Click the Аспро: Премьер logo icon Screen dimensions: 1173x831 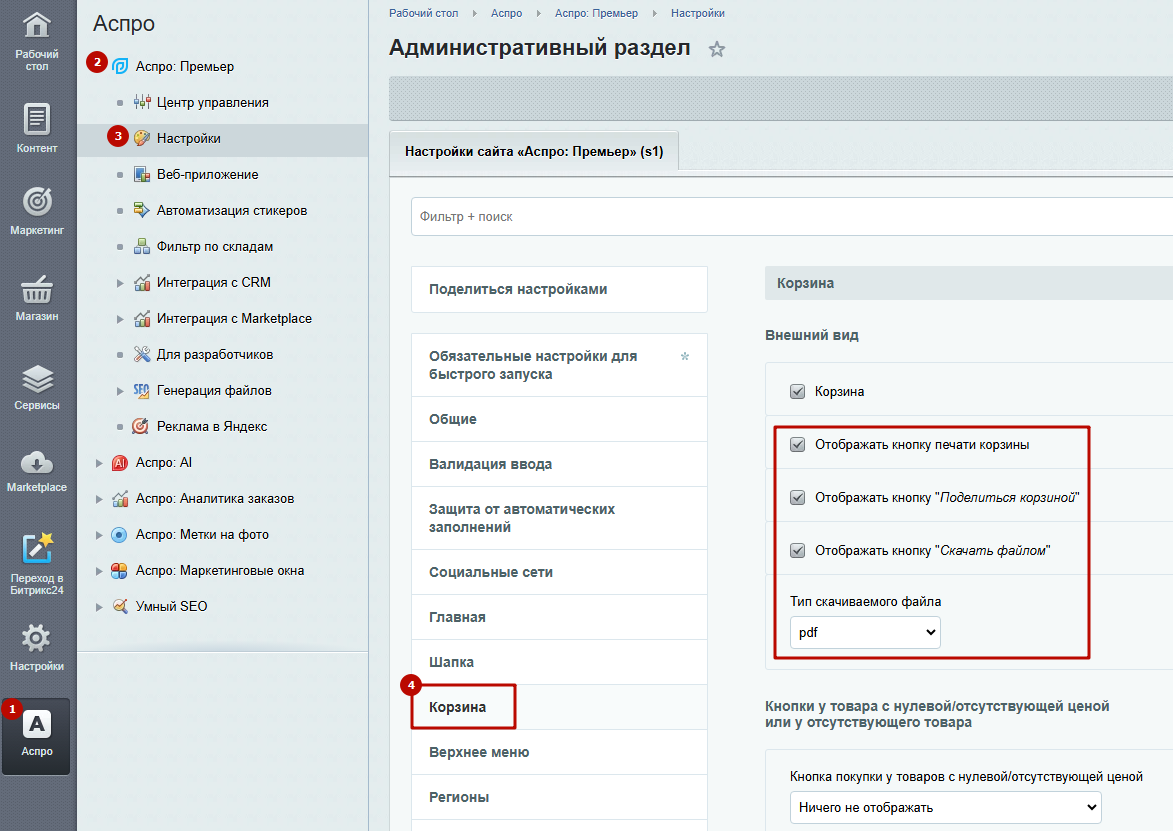[120, 67]
